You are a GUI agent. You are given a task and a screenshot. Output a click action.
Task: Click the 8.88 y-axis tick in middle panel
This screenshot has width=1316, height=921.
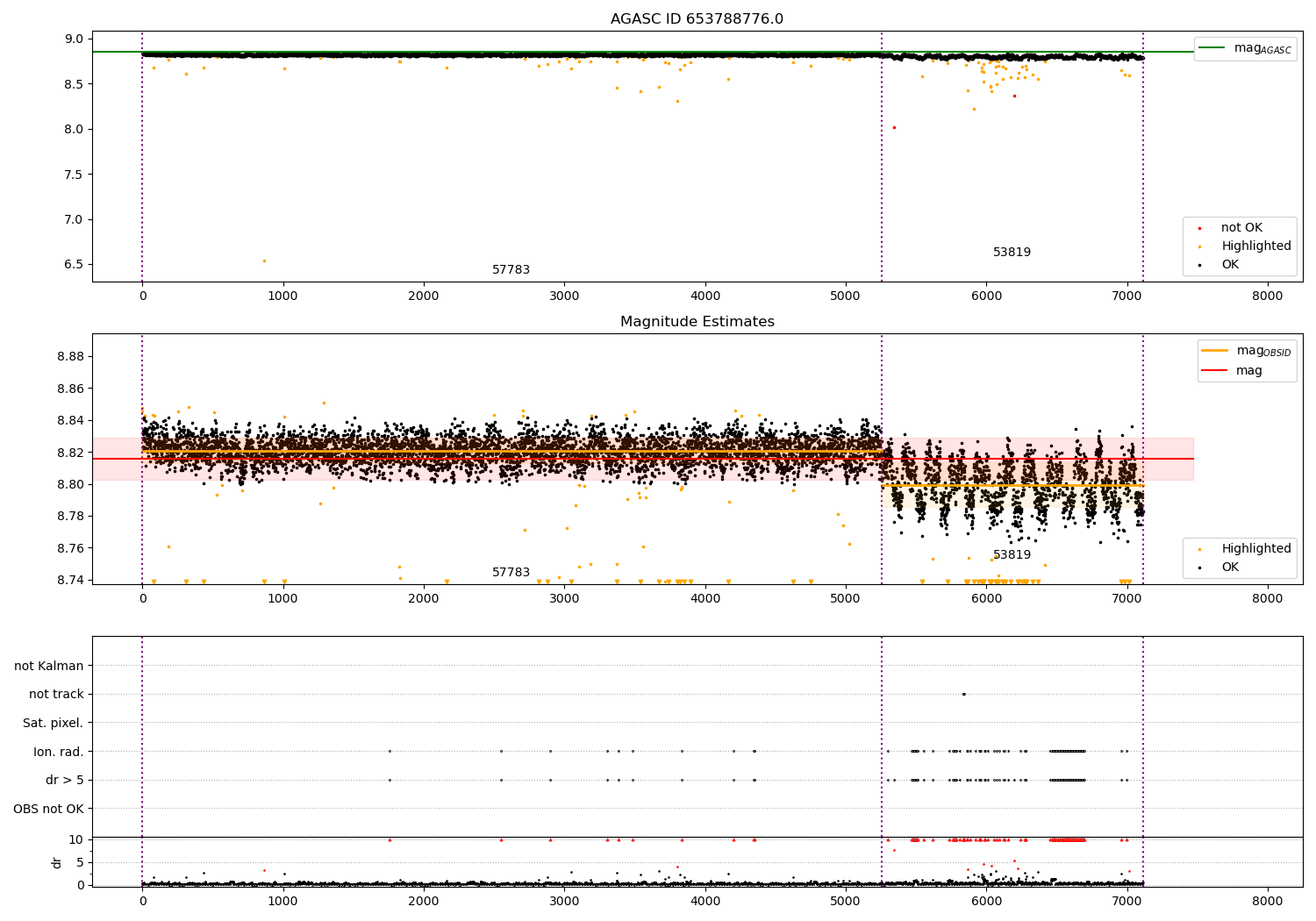[x=71, y=356]
